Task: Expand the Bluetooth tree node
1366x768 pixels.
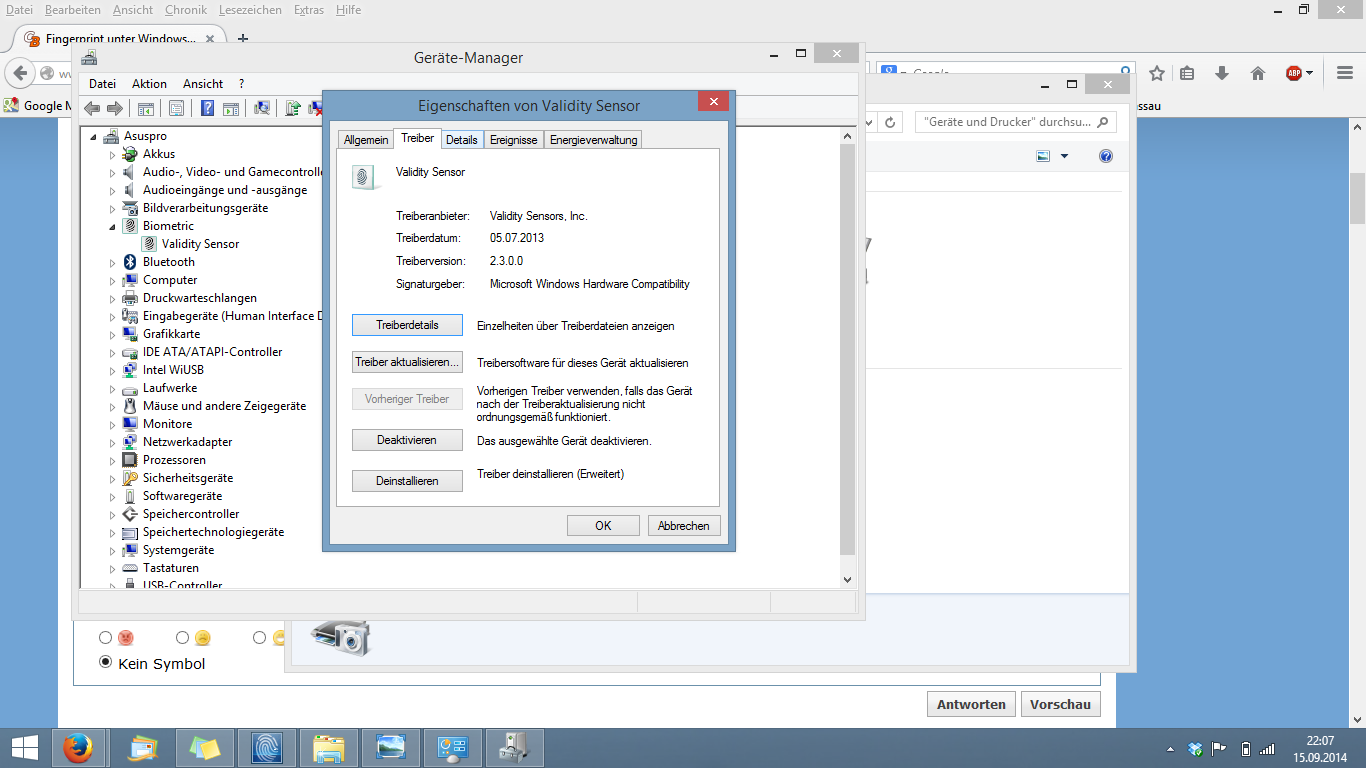Action: [113, 262]
